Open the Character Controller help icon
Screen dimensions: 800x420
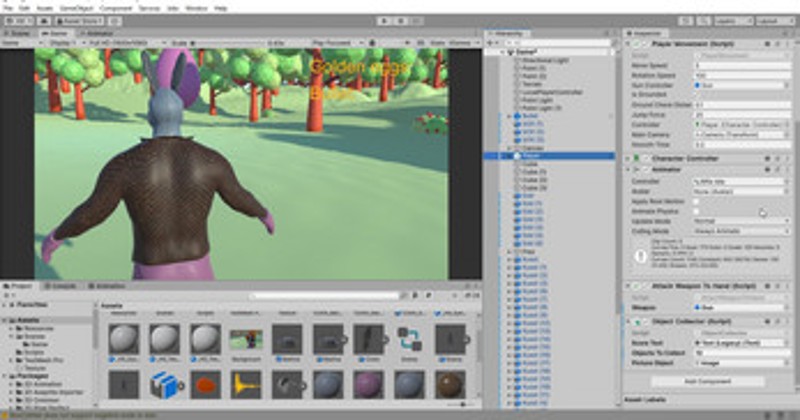(767, 159)
